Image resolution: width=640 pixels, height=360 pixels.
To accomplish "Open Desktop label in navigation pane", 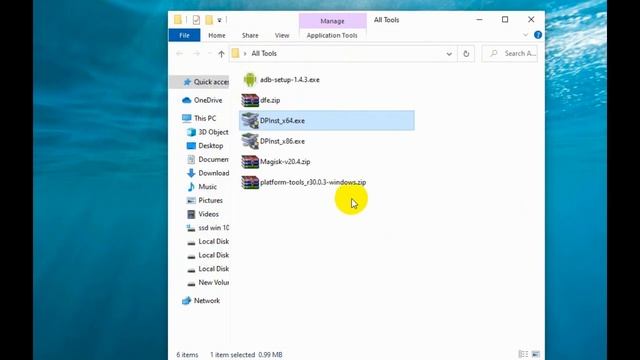I will tap(211, 146).
